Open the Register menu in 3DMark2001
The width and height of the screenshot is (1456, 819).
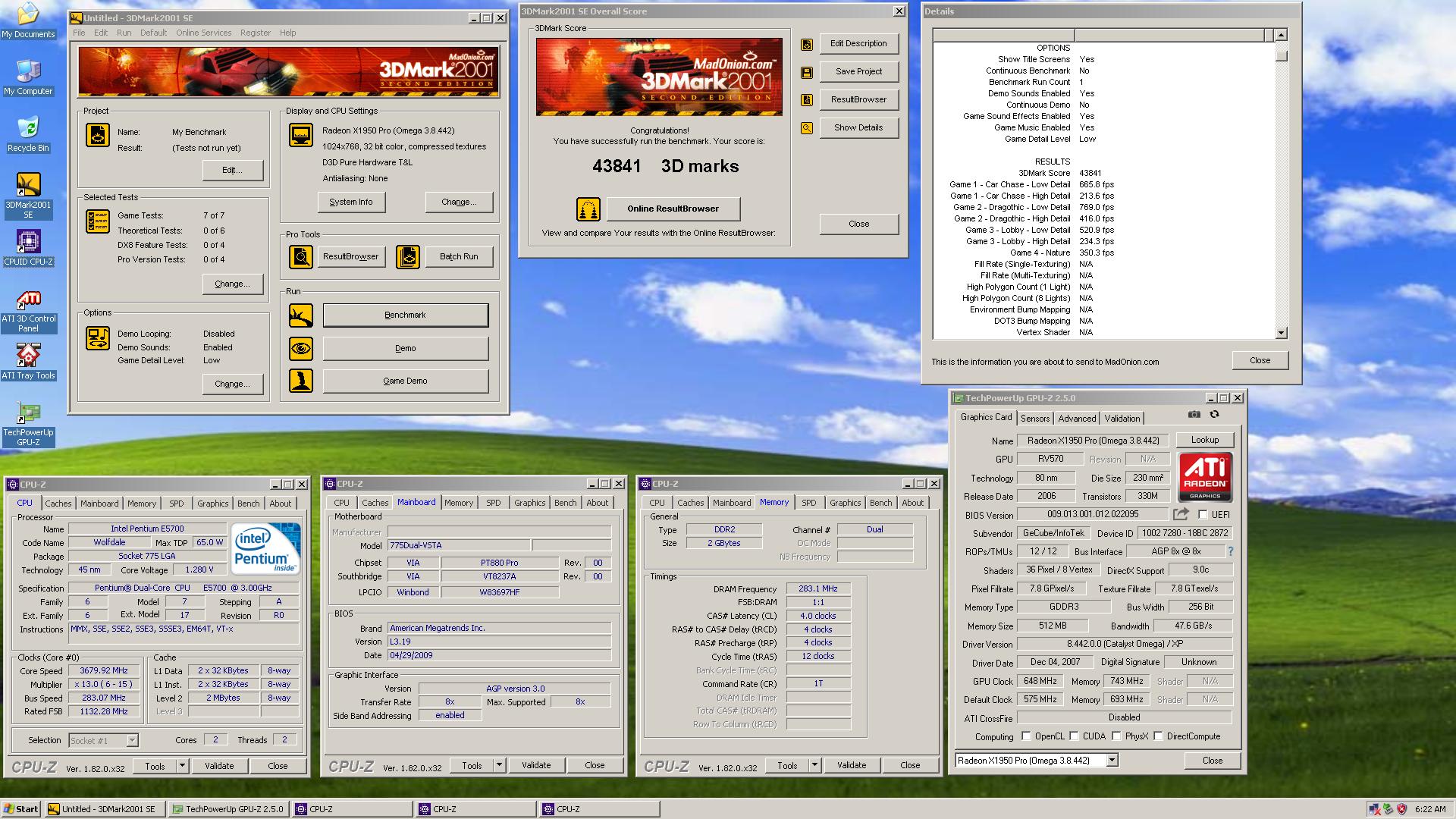click(x=255, y=33)
